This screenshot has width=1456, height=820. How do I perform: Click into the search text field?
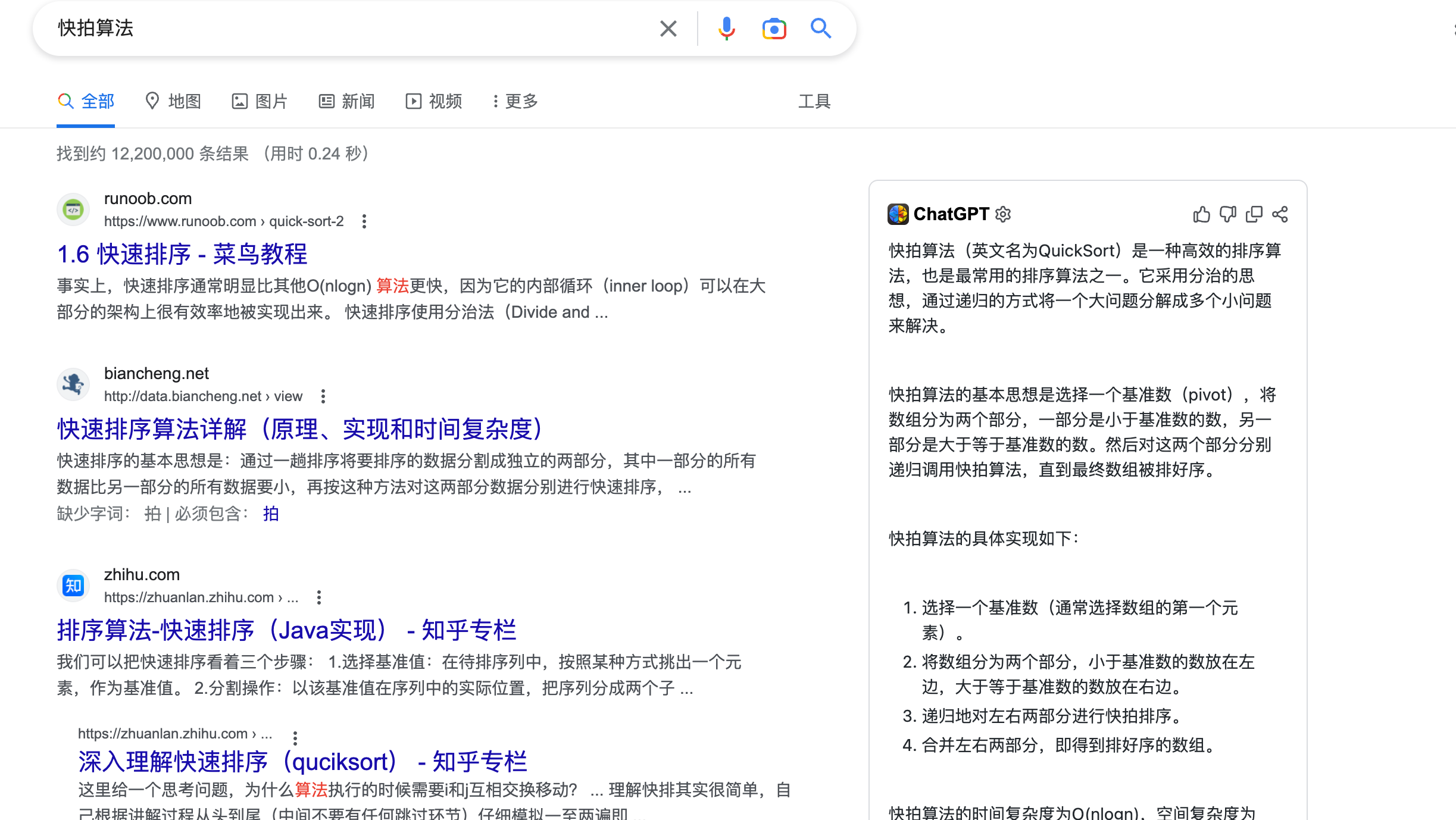pos(357,29)
